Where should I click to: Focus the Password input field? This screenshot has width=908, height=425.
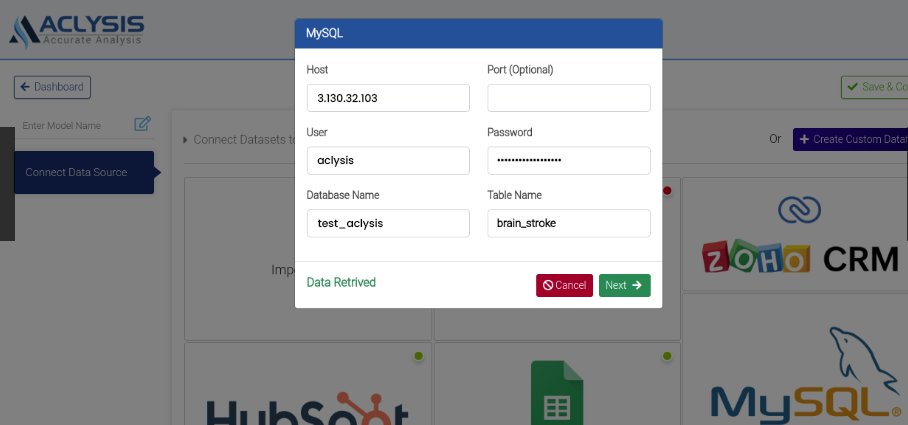(x=568, y=161)
